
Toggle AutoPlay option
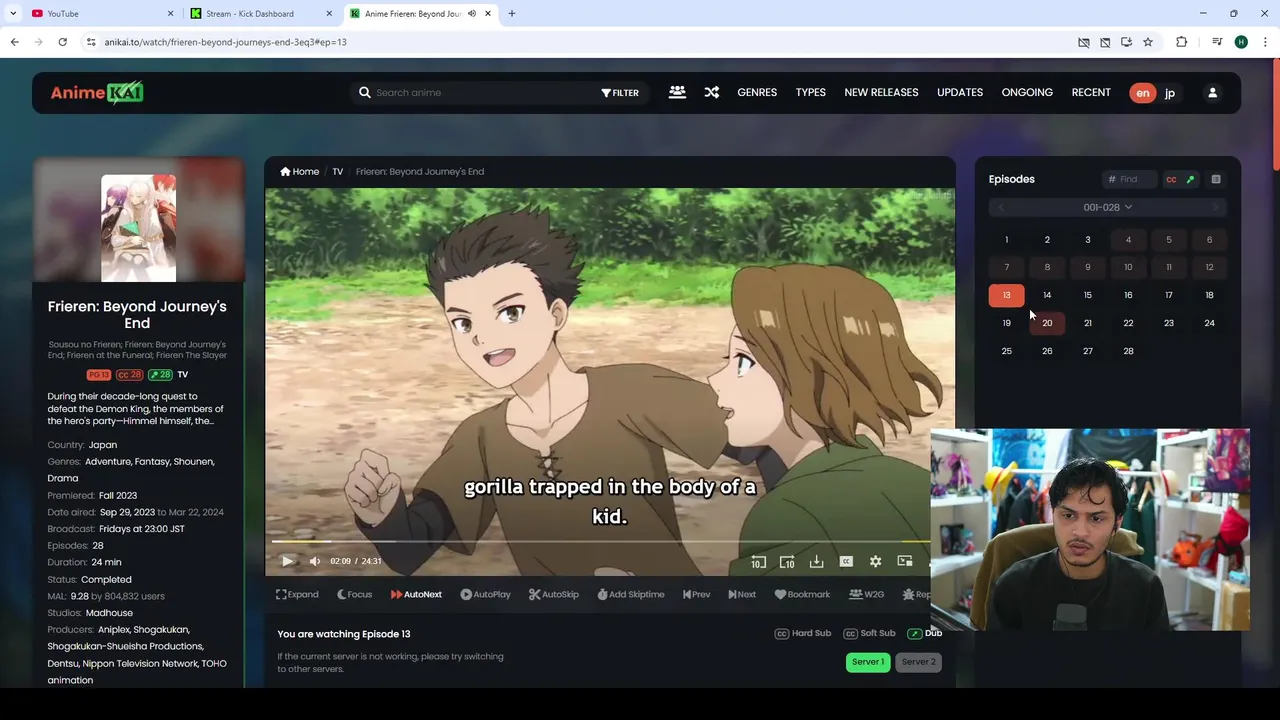tap(485, 594)
